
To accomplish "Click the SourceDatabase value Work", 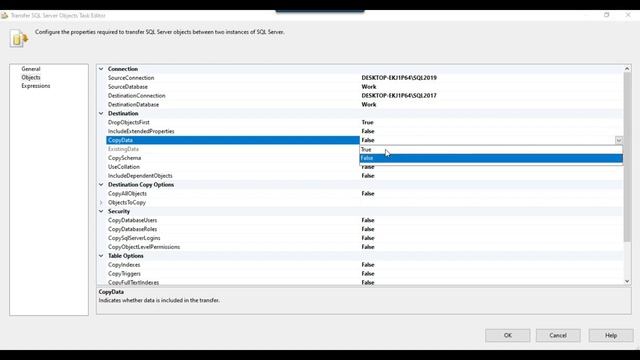I will (x=369, y=87).
